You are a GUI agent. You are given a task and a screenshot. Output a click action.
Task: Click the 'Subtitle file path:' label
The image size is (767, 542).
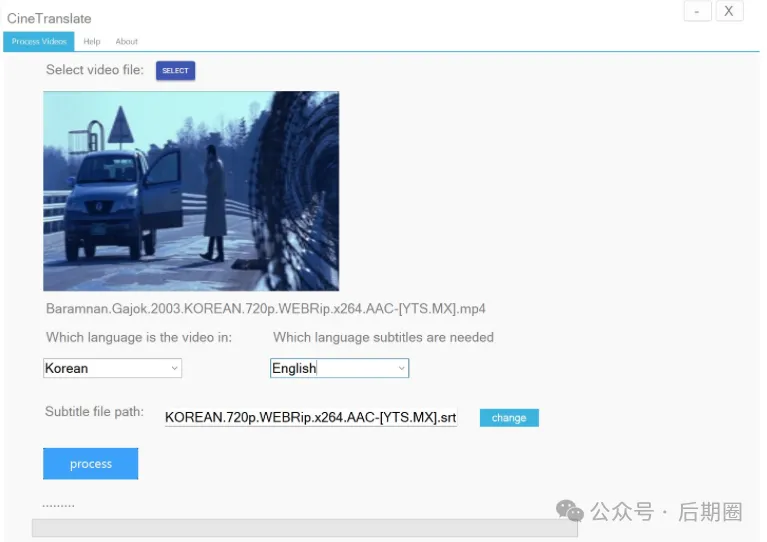tap(94, 411)
